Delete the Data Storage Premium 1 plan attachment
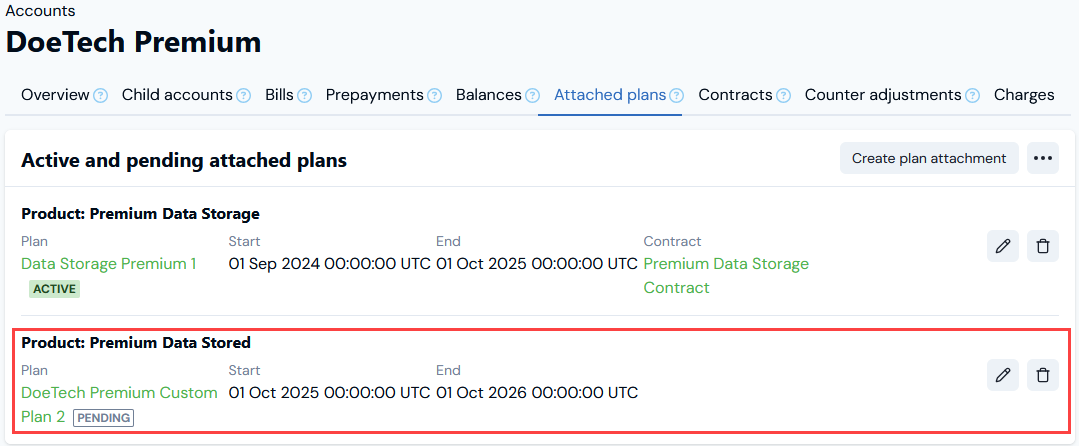 click(1043, 246)
